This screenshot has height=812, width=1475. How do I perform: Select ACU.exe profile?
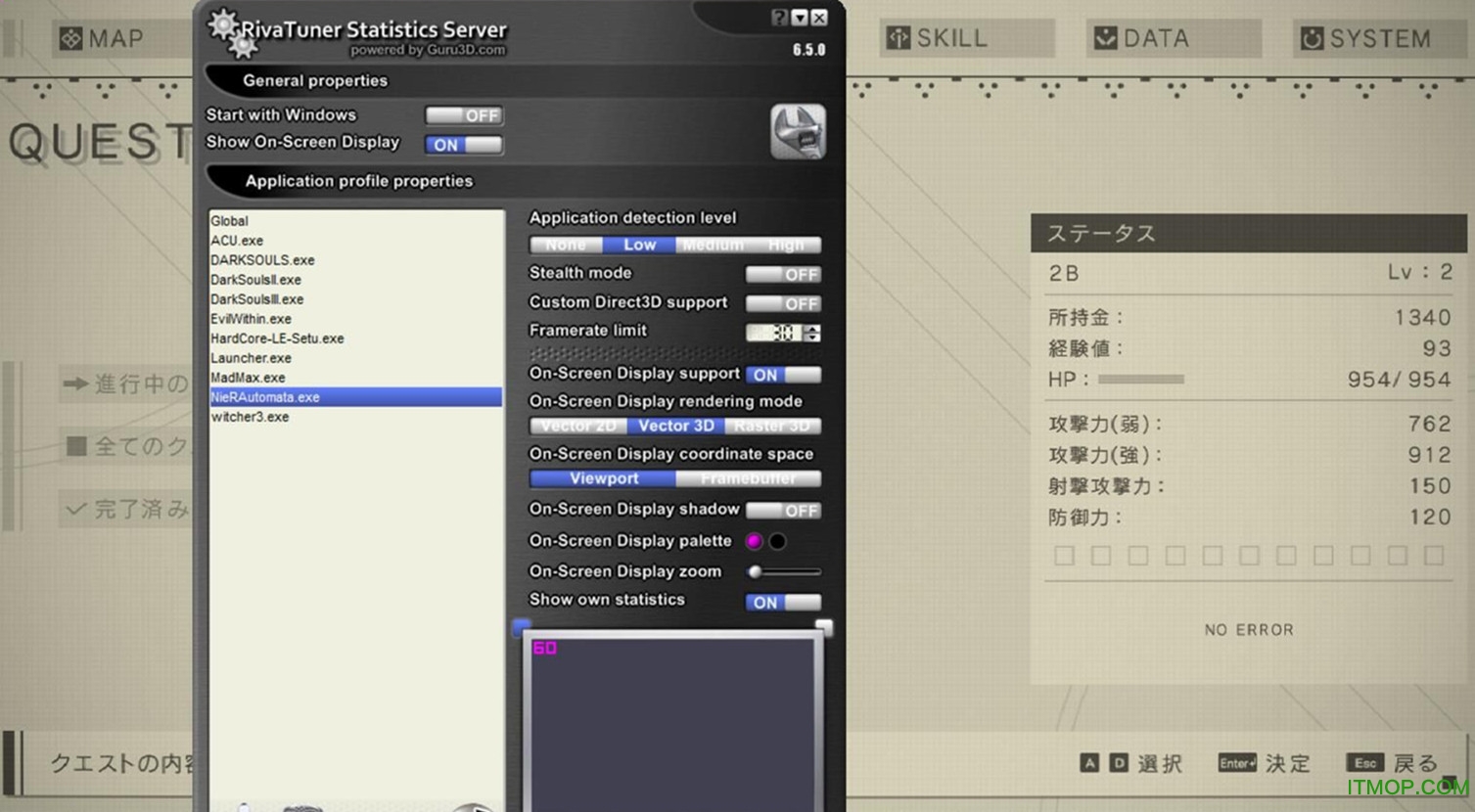(356, 241)
